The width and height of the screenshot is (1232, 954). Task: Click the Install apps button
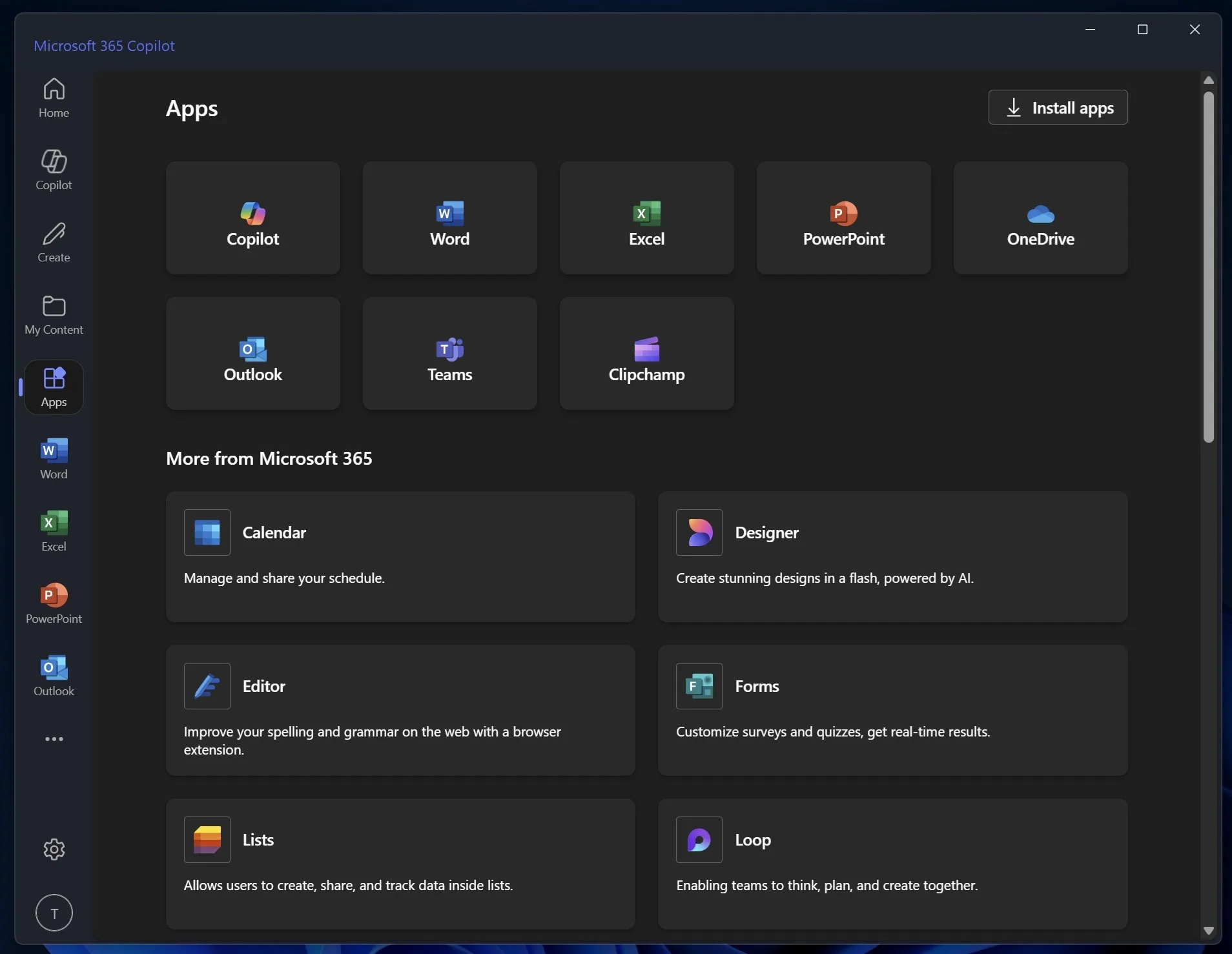pyautogui.click(x=1058, y=107)
